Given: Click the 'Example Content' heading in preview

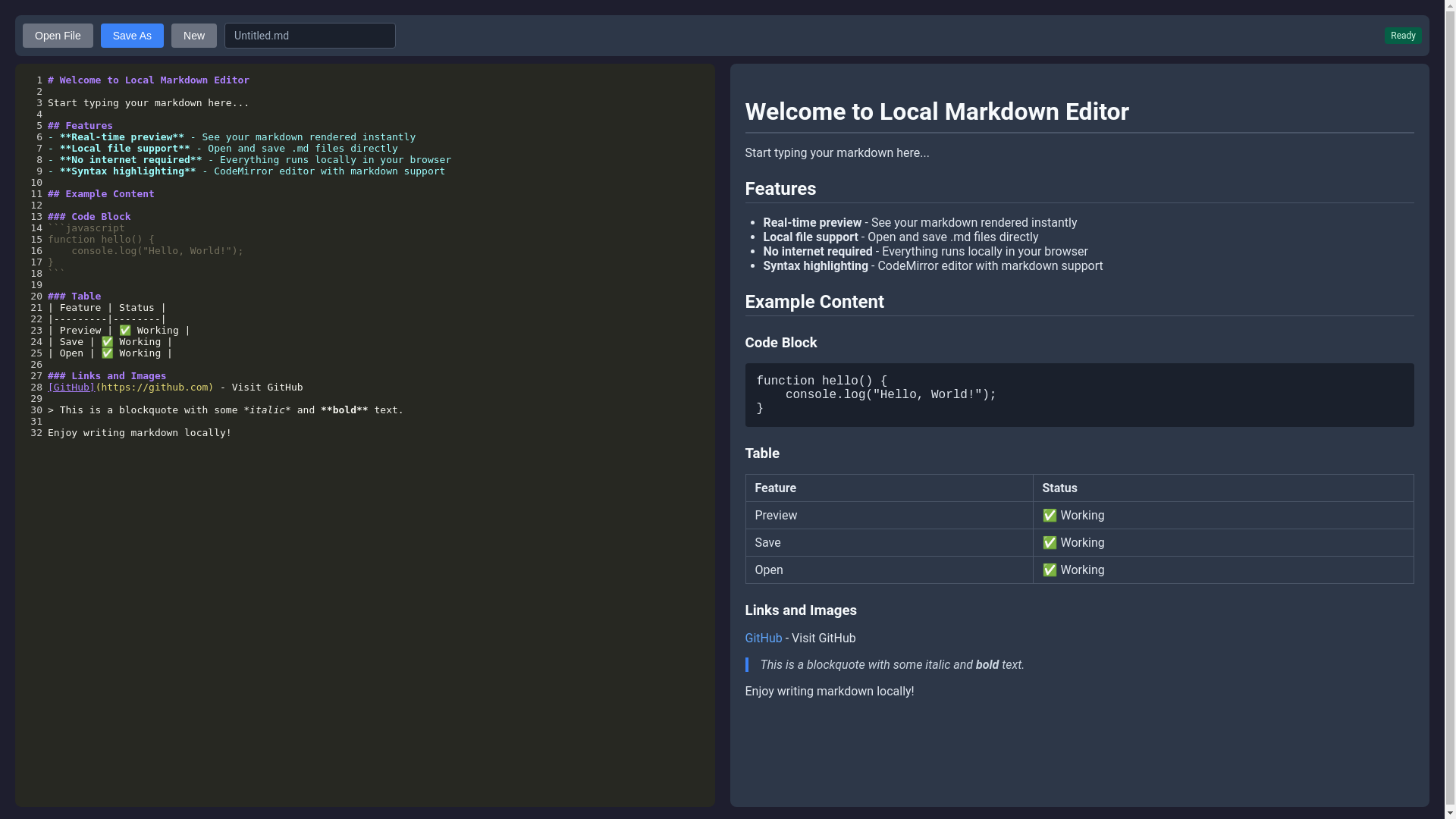Looking at the screenshot, I should pos(814,302).
